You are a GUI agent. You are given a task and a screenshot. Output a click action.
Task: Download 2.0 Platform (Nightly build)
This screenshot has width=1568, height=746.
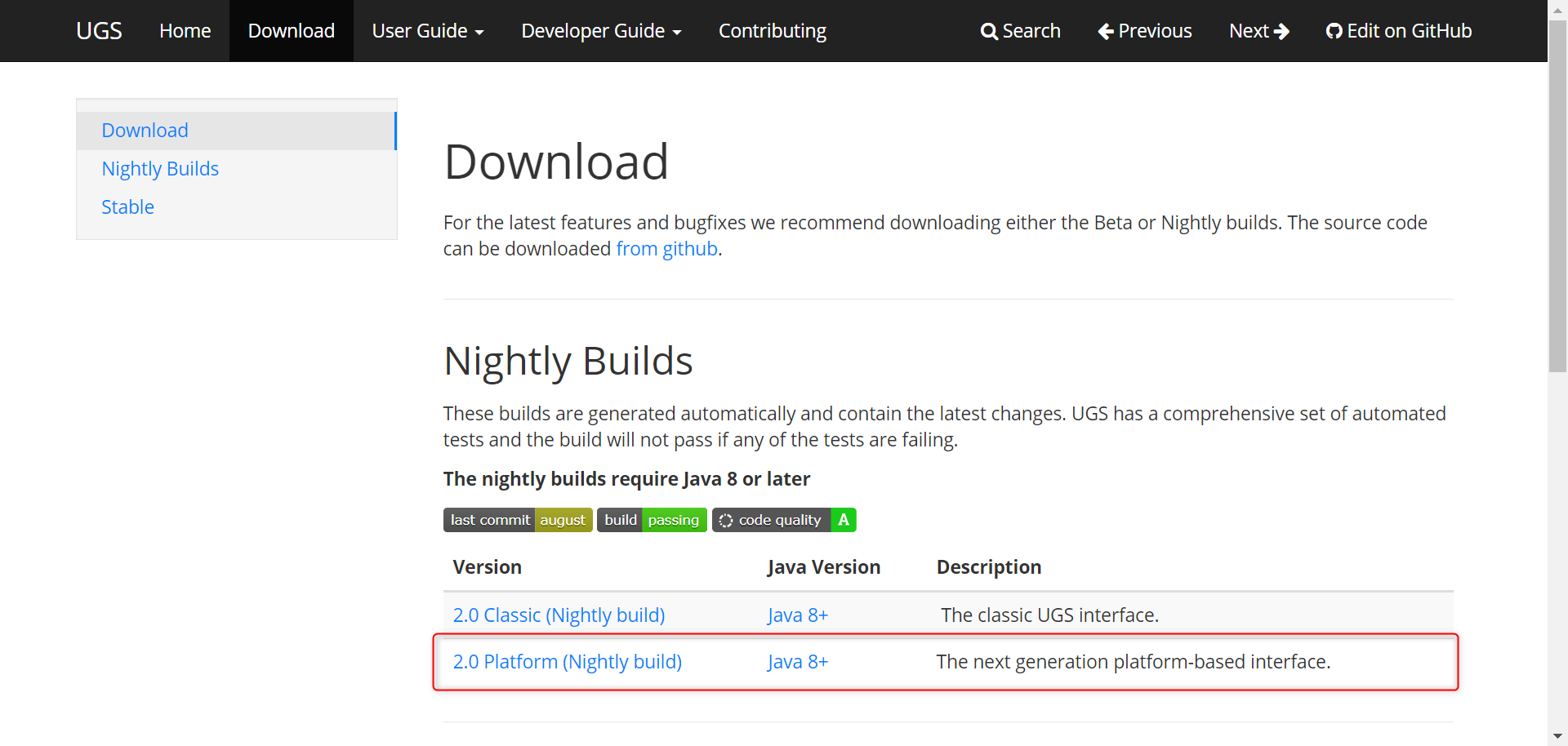pyautogui.click(x=568, y=662)
